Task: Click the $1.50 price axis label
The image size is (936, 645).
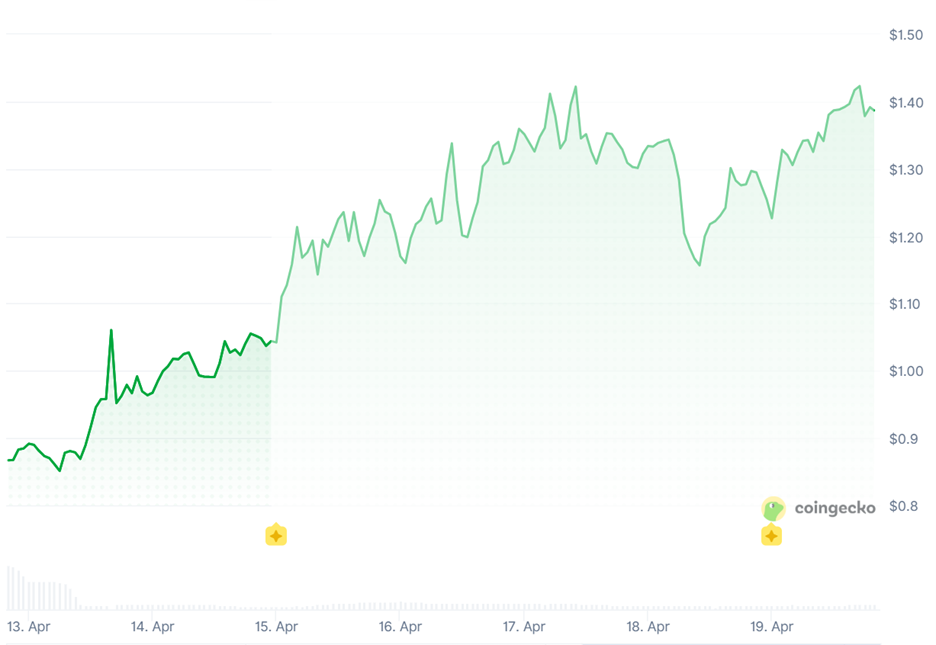Action: pos(906,35)
